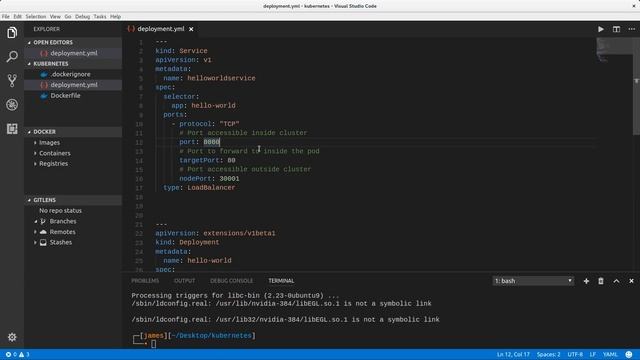The height and width of the screenshot is (360, 640).
Task: Expand the Images node in Docker
Action: [35, 142]
